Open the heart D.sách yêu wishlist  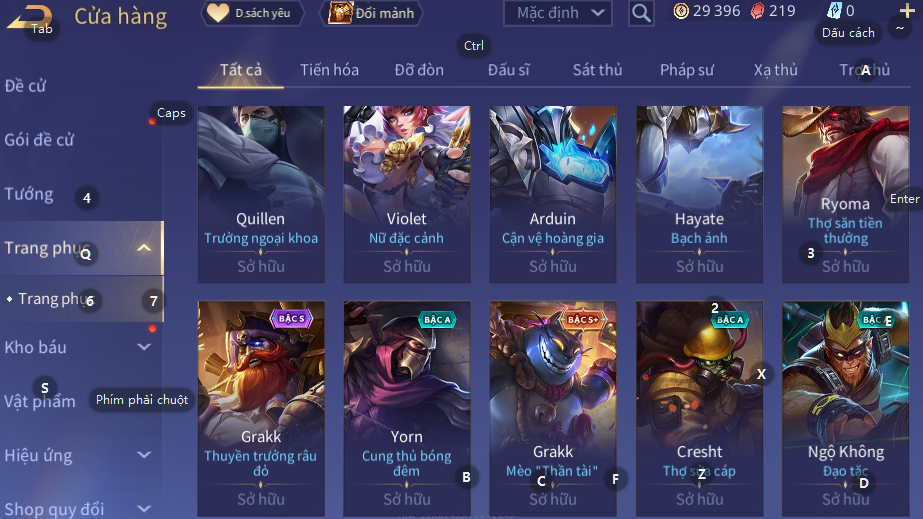253,13
